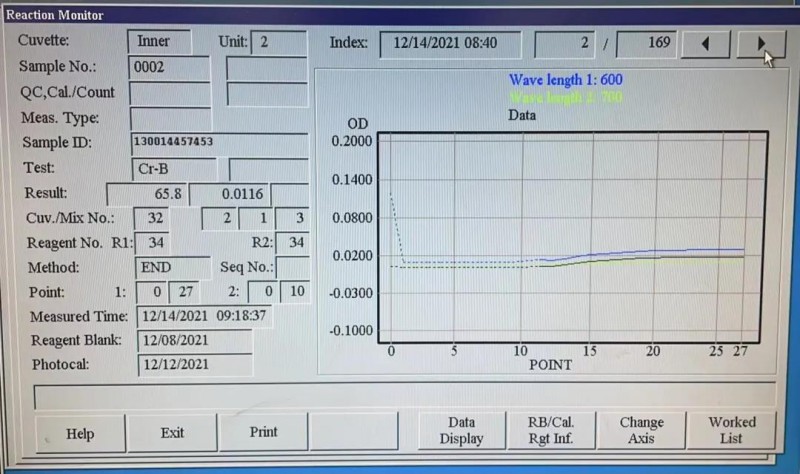The height and width of the screenshot is (474, 800).
Task: Click Photocal date 12/12/2021
Action: point(195,365)
